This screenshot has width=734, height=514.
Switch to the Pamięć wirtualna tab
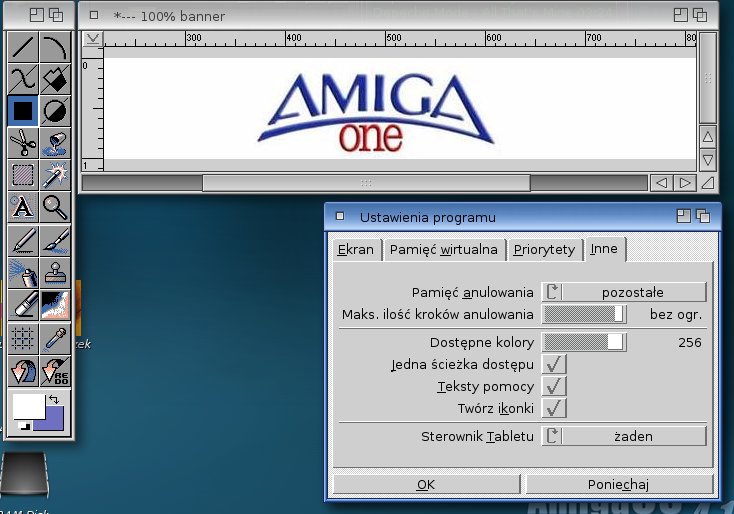443,250
